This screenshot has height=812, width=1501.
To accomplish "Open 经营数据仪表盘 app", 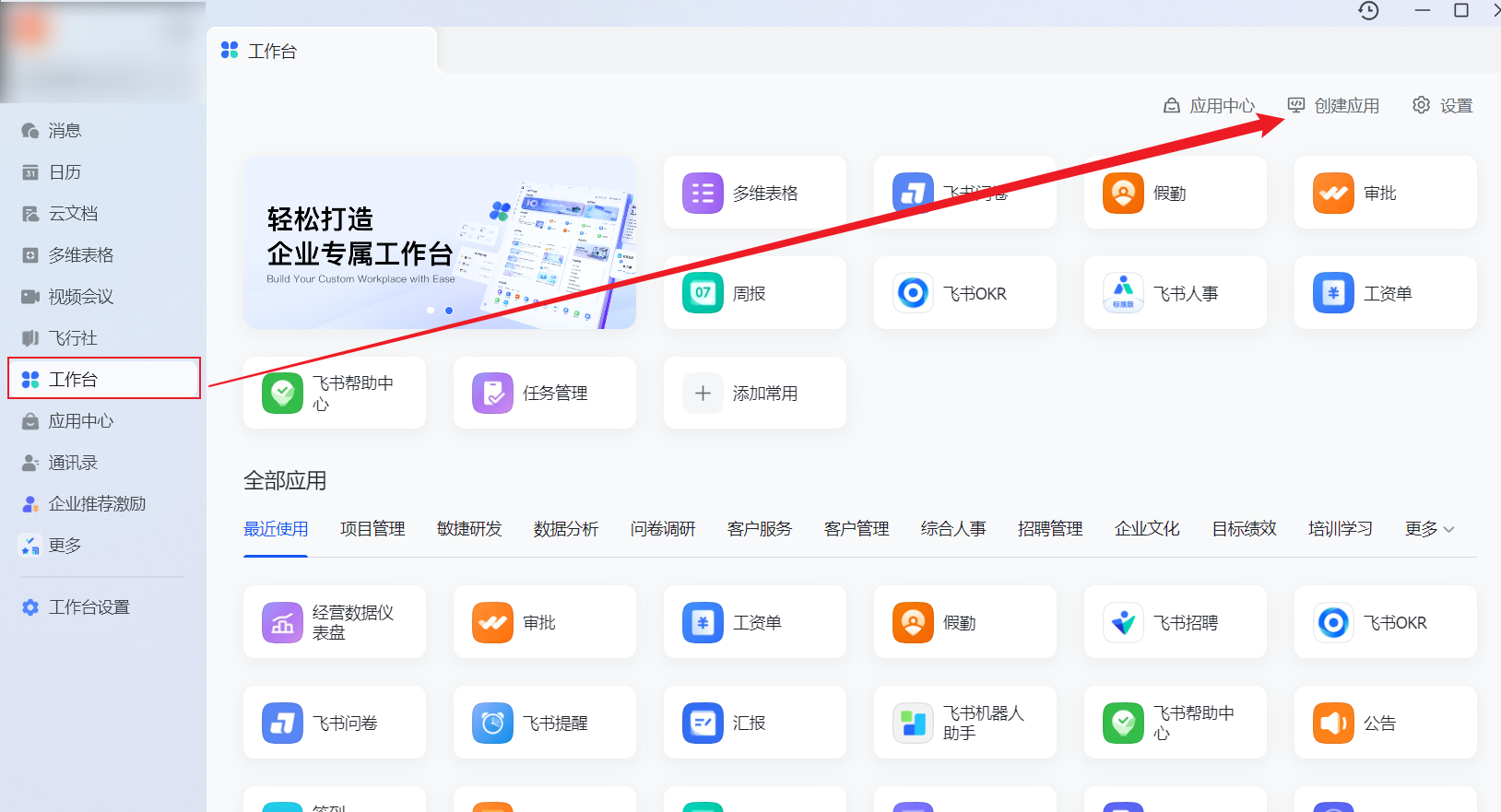I will click(x=334, y=622).
